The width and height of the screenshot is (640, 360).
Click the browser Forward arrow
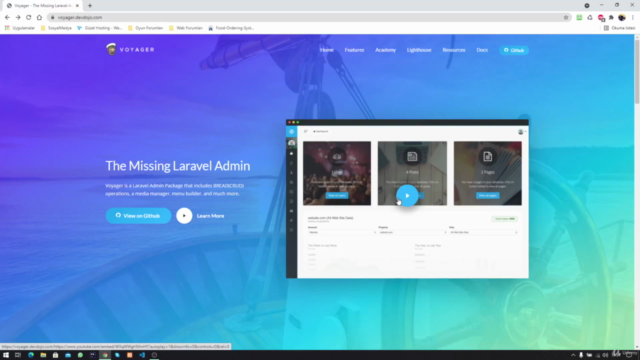pyautogui.click(x=18, y=18)
